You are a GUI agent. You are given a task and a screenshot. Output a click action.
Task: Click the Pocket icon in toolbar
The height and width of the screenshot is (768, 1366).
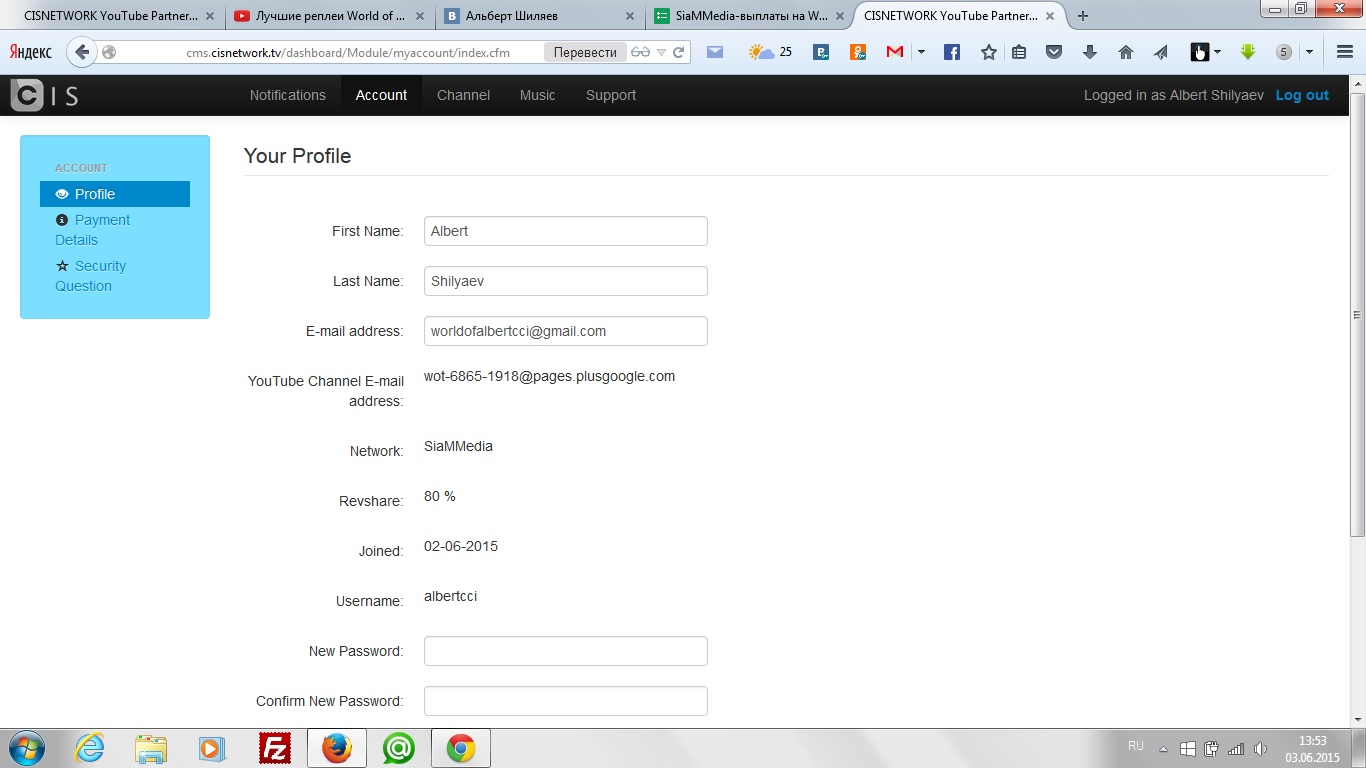click(1054, 52)
